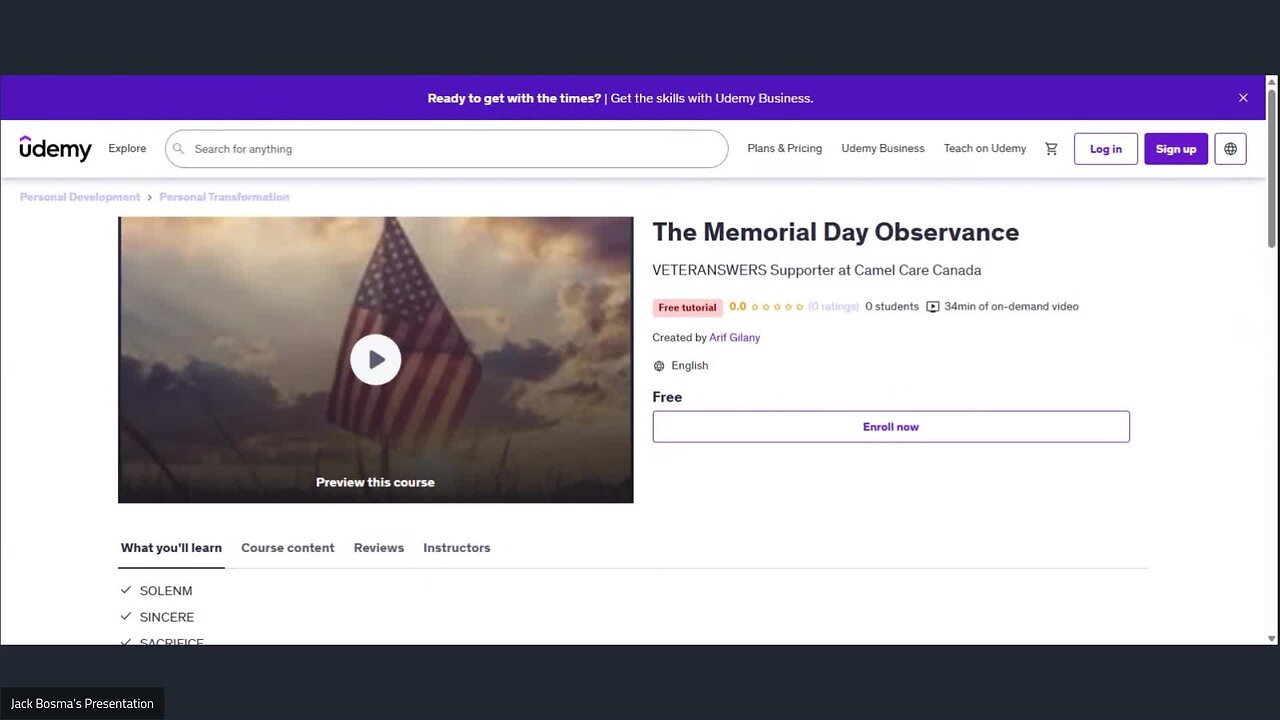Click the scrollbar up arrow

tap(1272, 81)
